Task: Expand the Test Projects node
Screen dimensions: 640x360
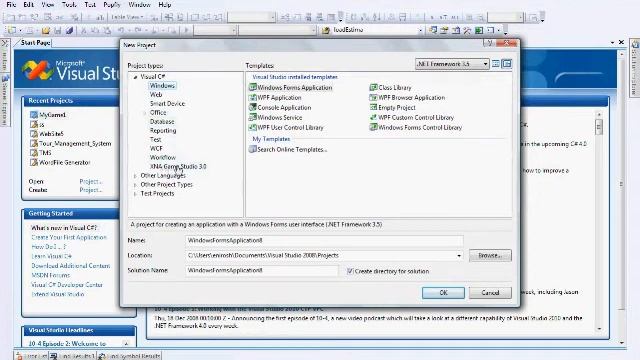Action: point(135,193)
